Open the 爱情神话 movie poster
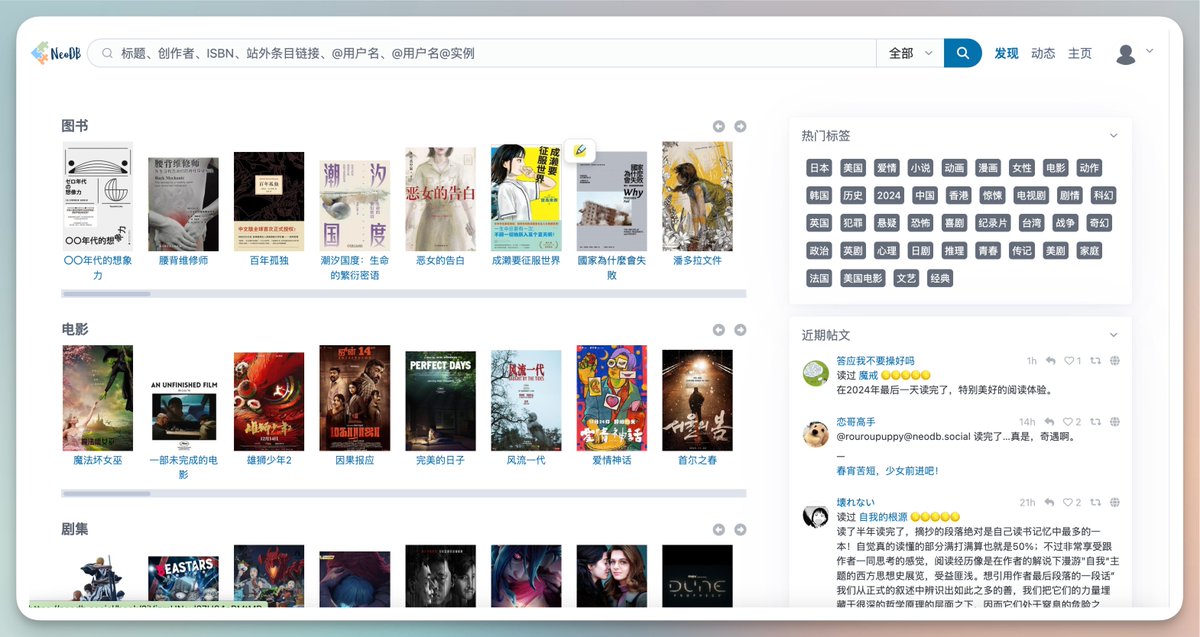This screenshot has height=637, width=1200. click(612, 398)
